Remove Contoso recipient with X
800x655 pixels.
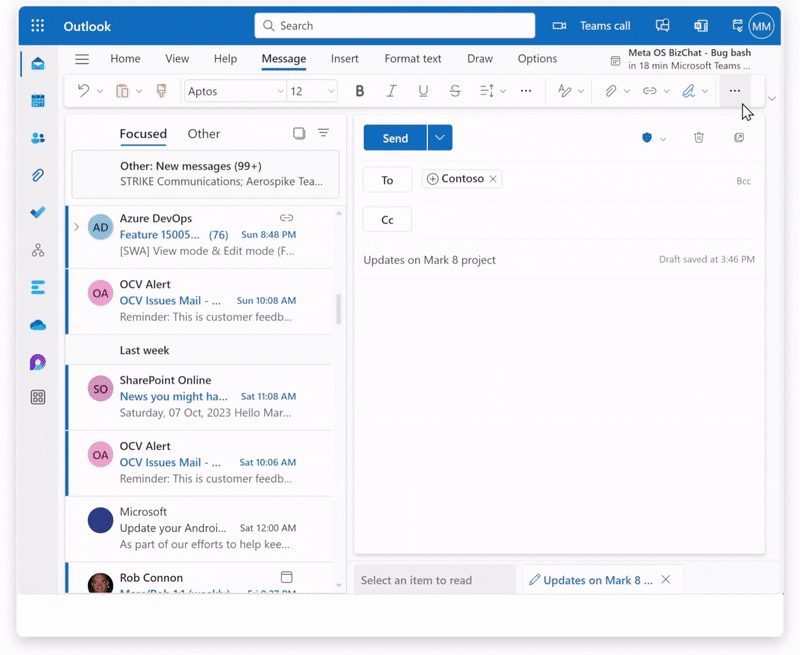(x=493, y=179)
